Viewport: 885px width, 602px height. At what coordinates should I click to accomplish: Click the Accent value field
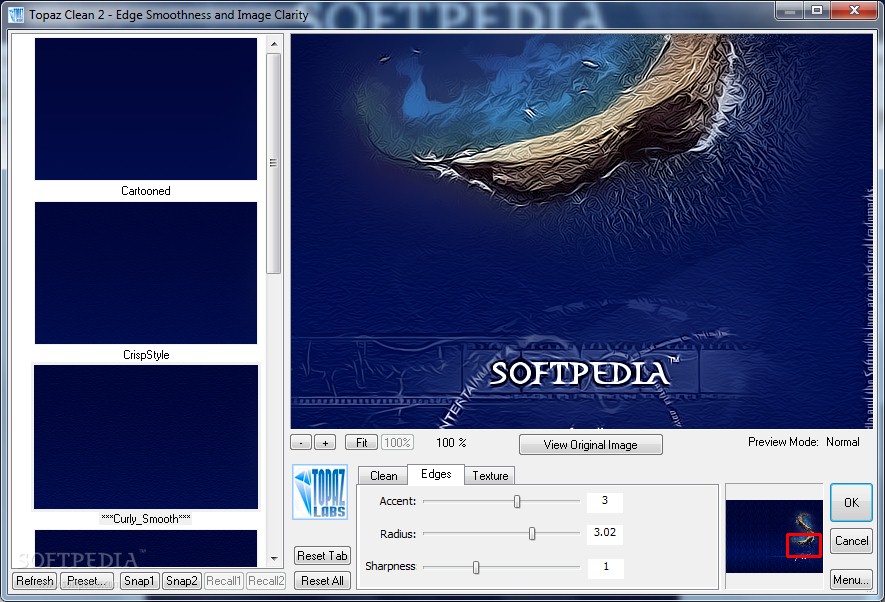[604, 501]
